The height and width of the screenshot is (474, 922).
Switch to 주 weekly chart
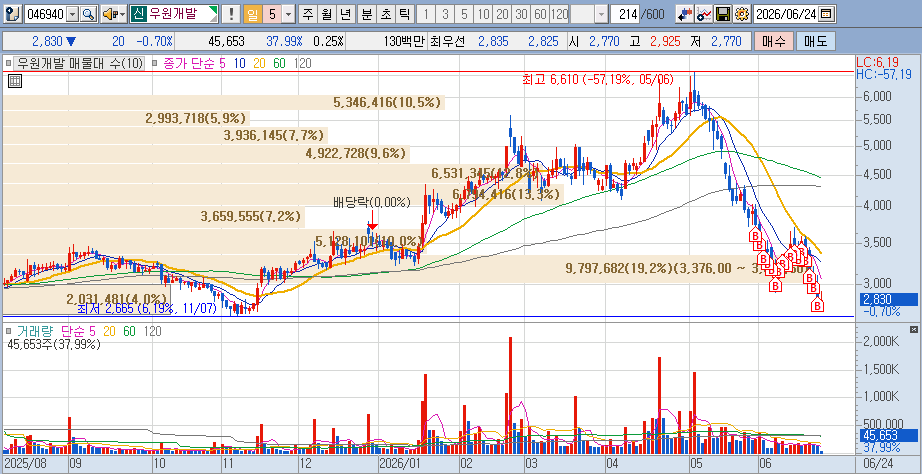click(308, 14)
